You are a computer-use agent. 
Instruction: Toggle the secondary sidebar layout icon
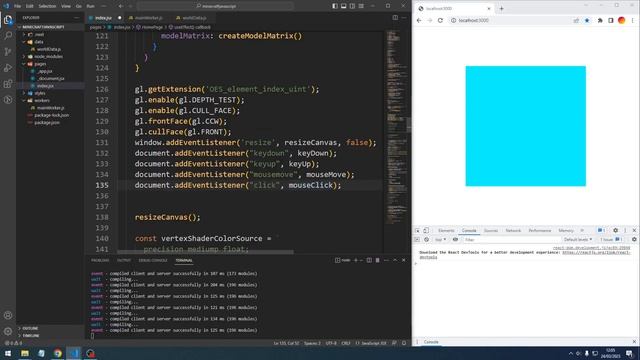pyautogui.click(x=352, y=6)
